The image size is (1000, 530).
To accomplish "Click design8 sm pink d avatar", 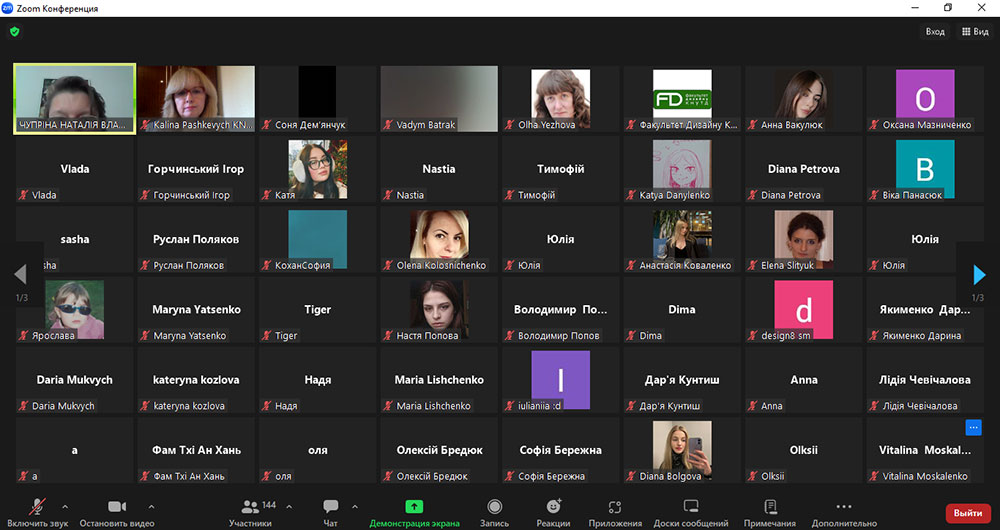I will (x=804, y=309).
